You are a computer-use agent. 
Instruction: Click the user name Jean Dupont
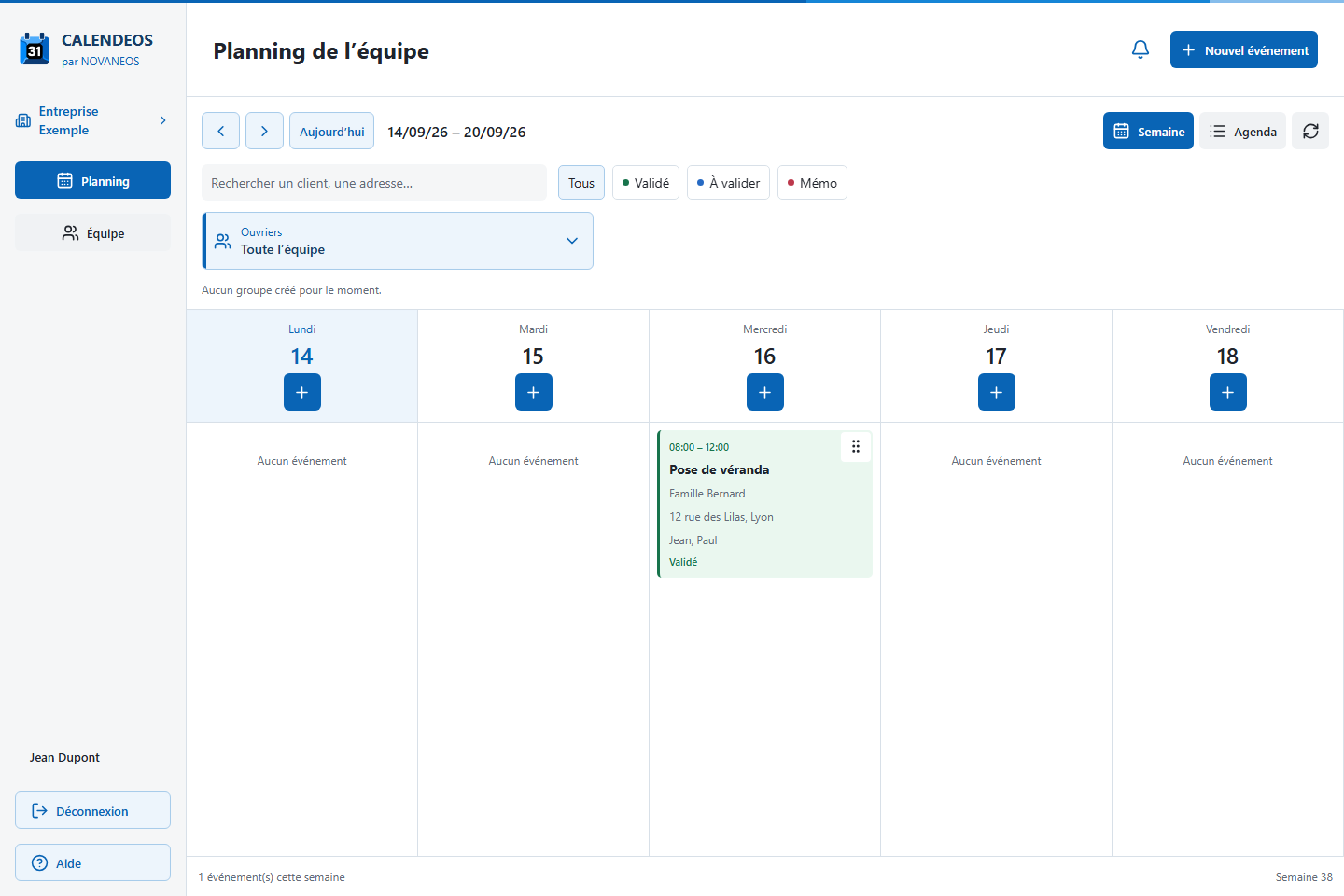[x=64, y=757]
